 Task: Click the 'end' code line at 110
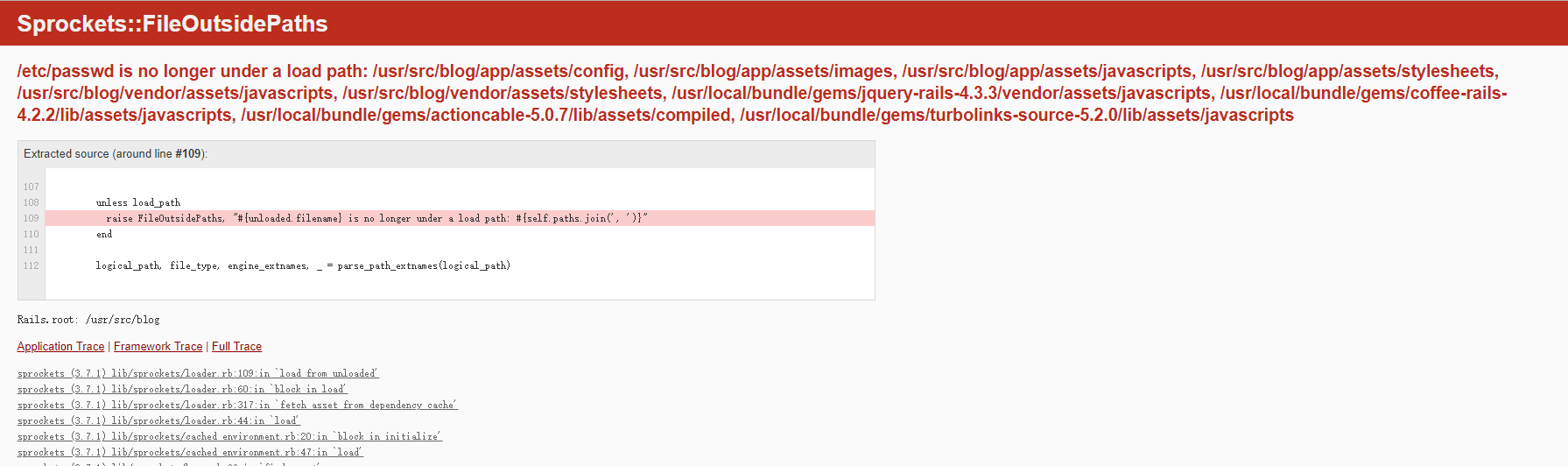pos(104,234)
